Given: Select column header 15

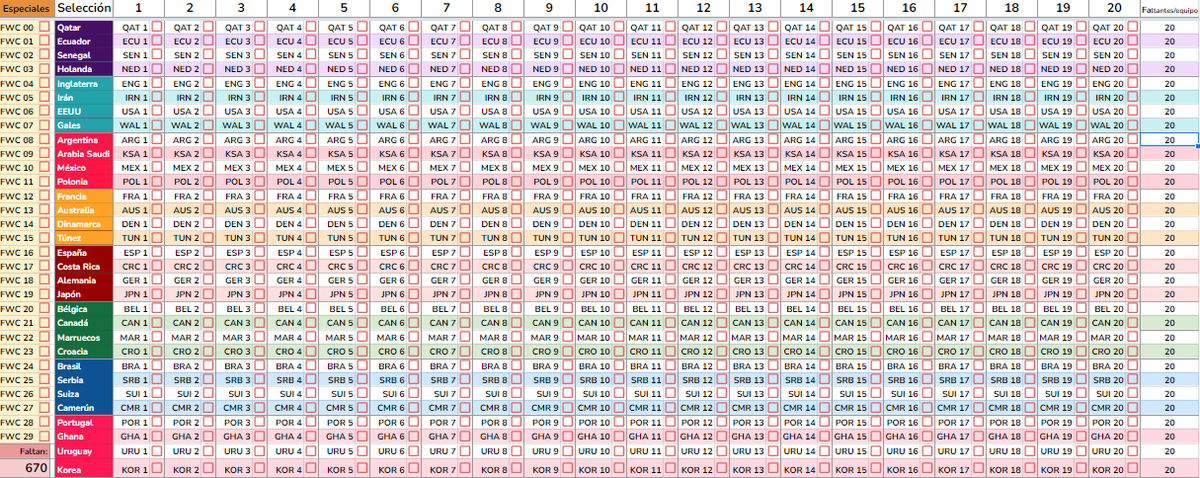Looking at the screenshot, I should pos(859,9).
